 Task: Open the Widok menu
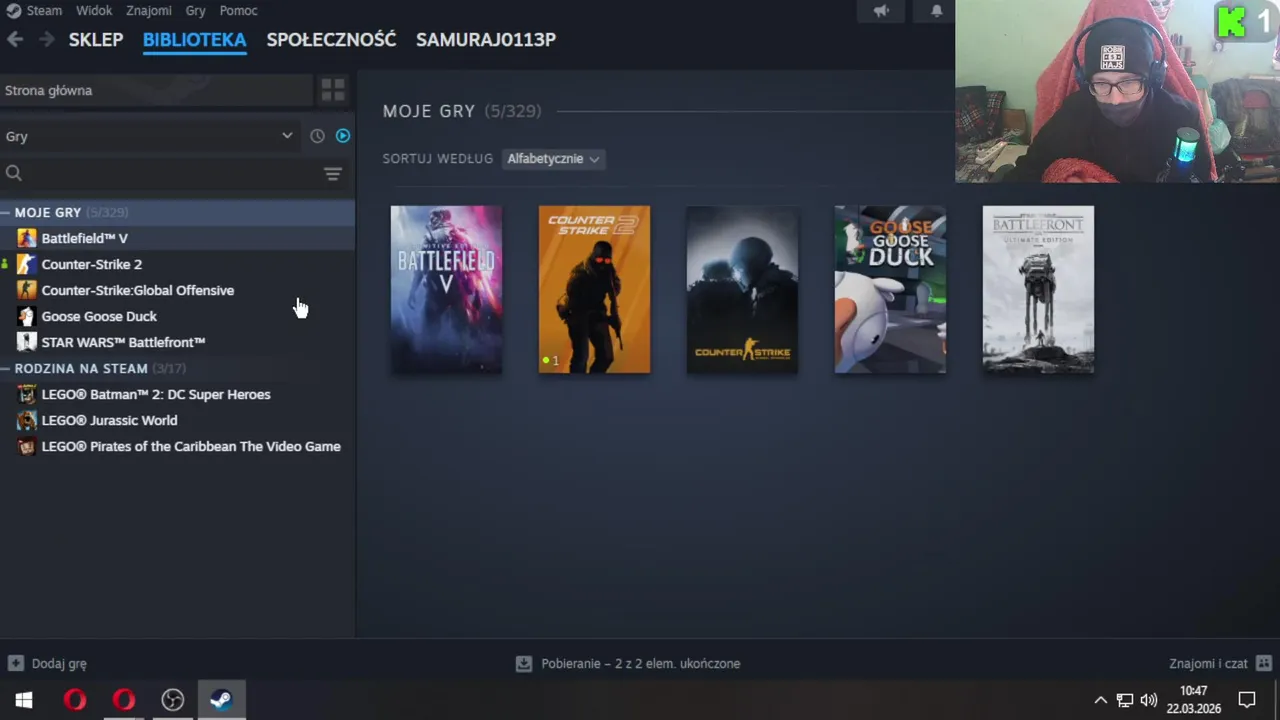94,10
